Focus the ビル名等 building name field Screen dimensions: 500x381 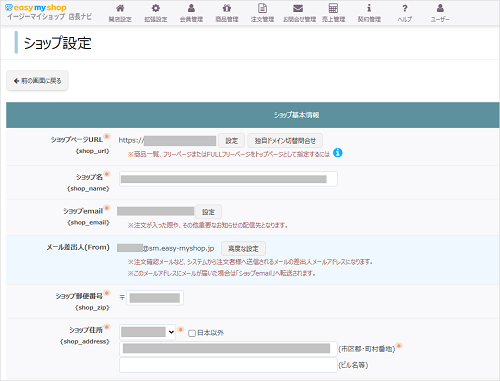(x=228, y=365)
